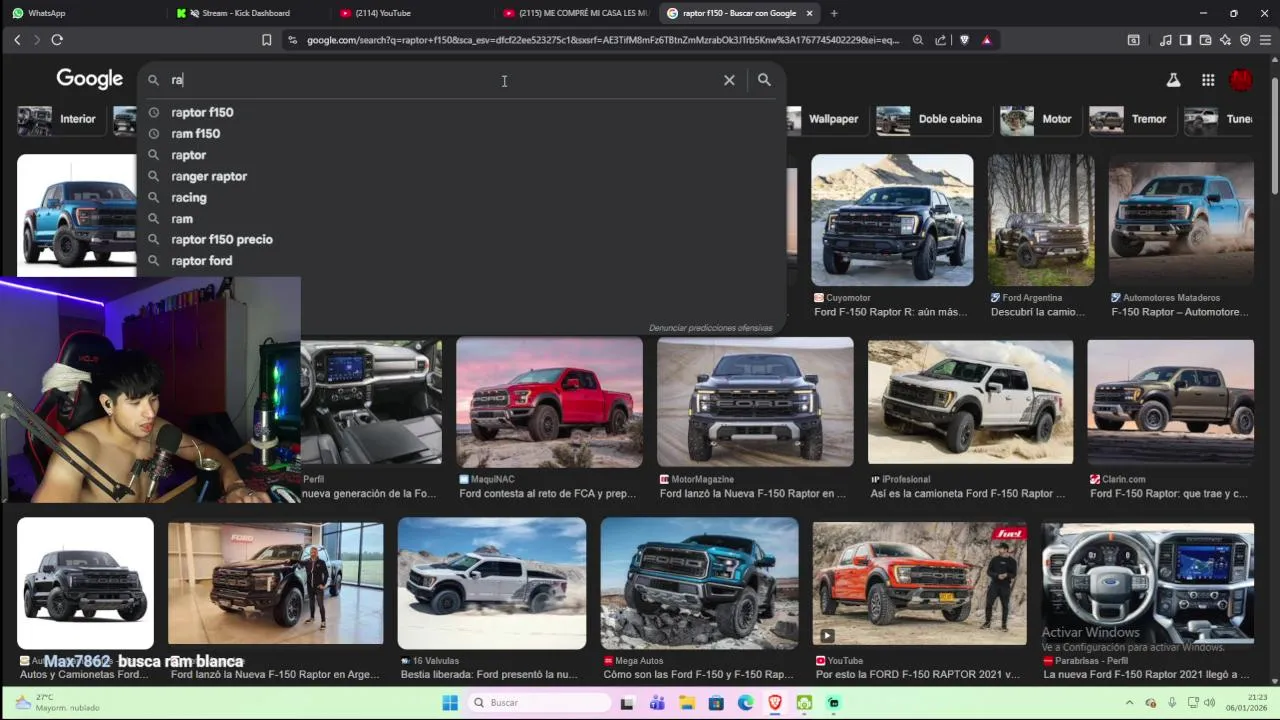Click the zoom magnifier icon in the address bar
This screenshot has height=720, width=1280.
click(x=918, y=40)
